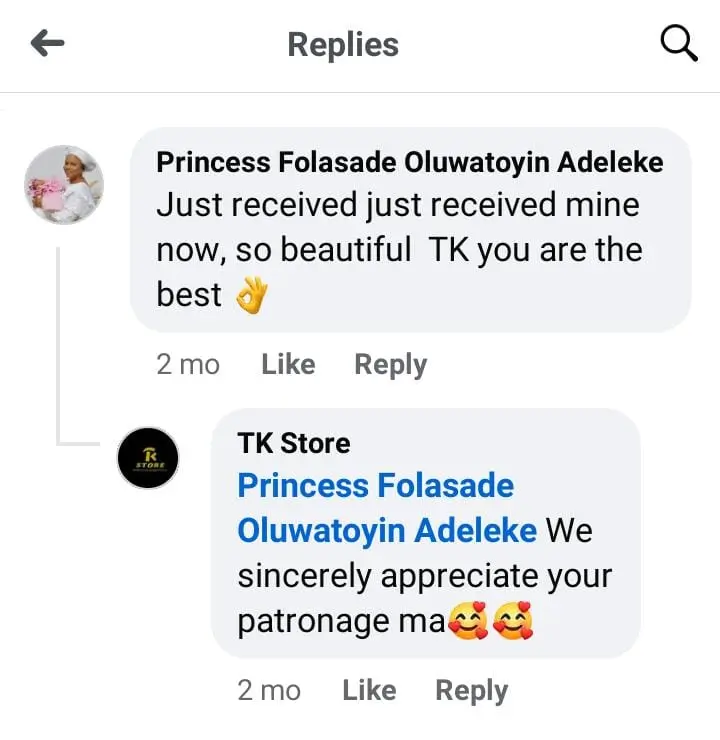Screen dimensions: 720x740
Task: Open Princess Folasade's profile picture
Action: pyautogui.click(x=64, y=185)
